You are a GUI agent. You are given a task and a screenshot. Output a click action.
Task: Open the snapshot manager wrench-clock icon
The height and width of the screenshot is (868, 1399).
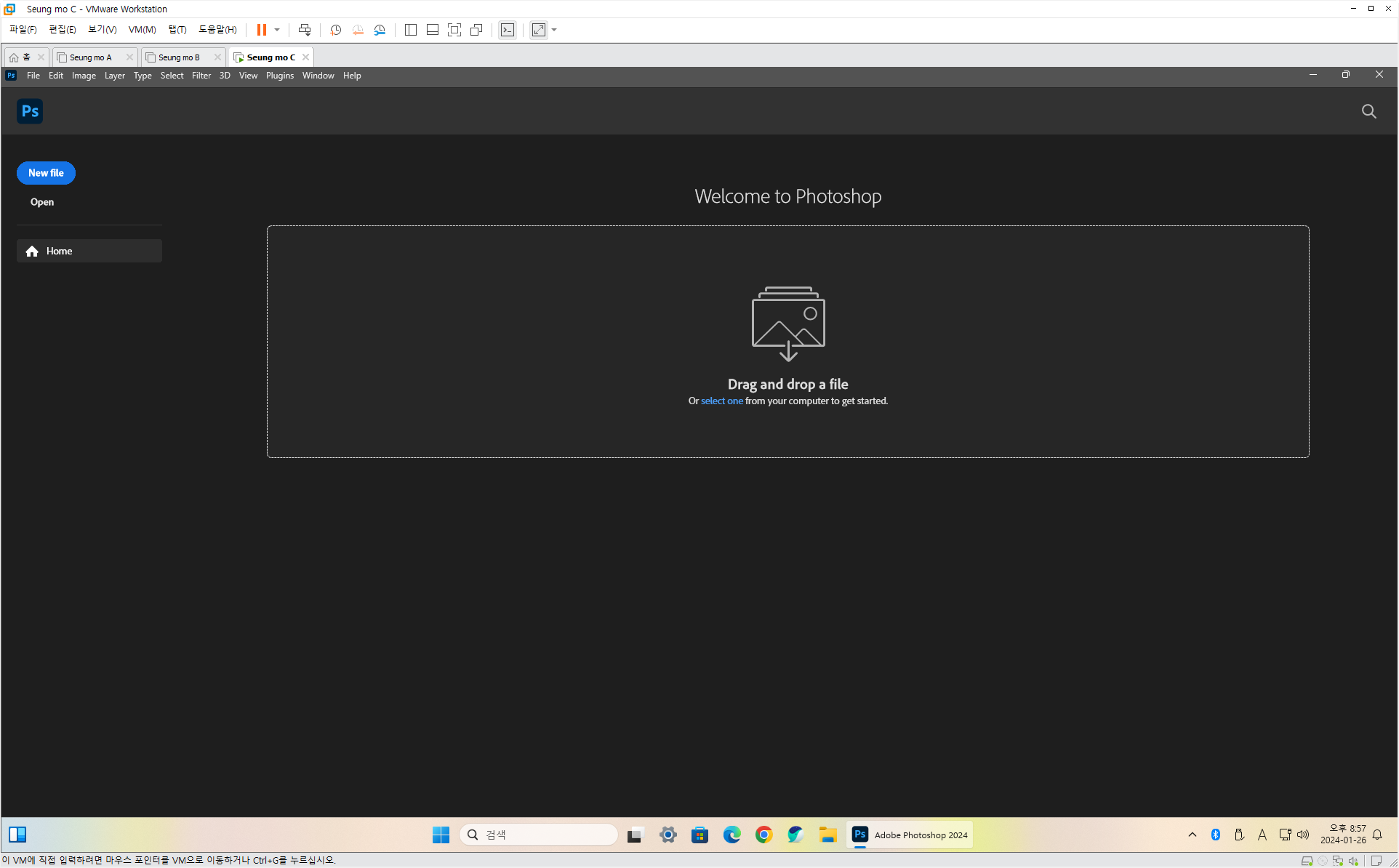click(380, 30)
